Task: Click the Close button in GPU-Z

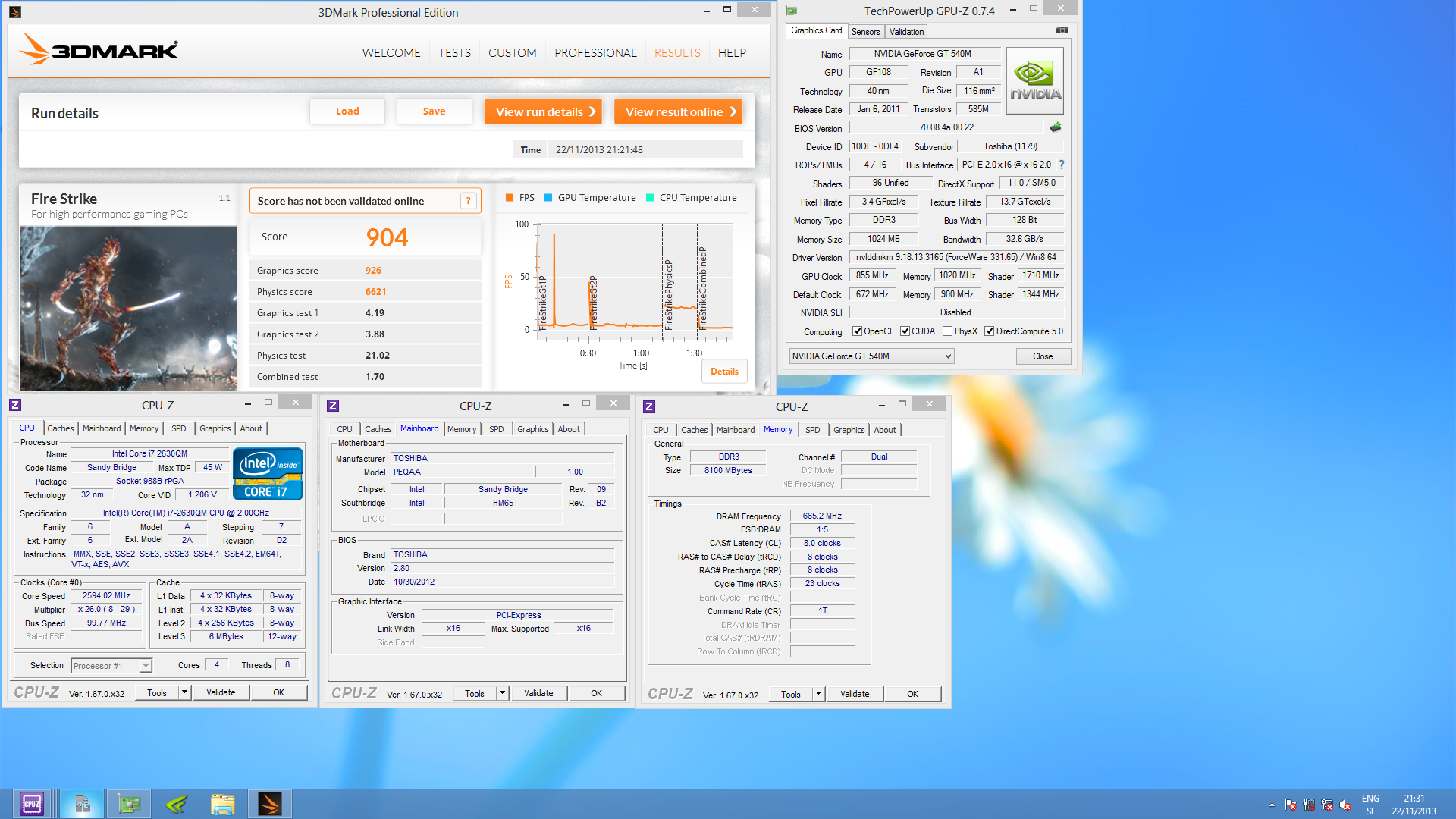Action: pyautogui.click(x=1043, y=356)
